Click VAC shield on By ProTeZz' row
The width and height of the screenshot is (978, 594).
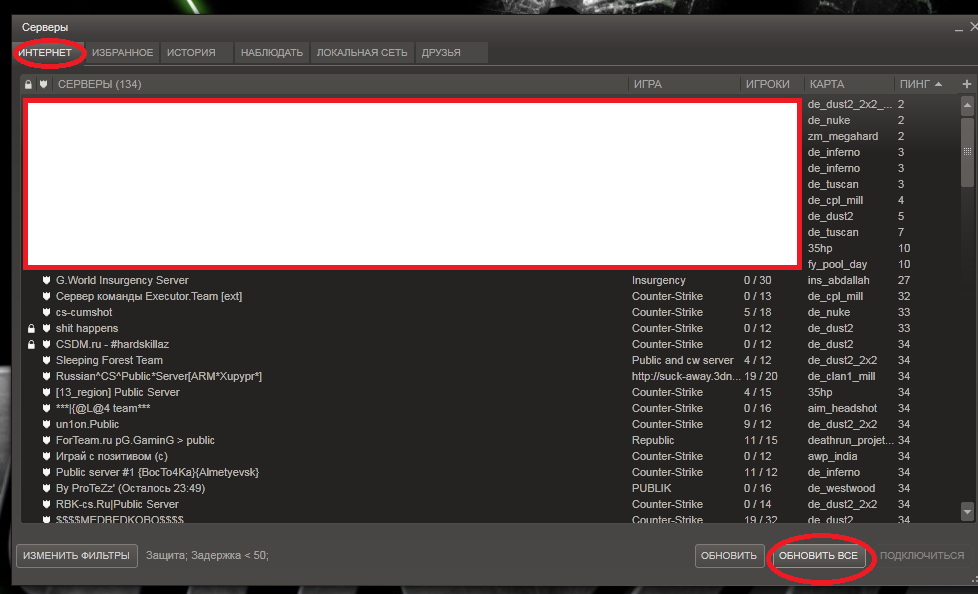point(46,489)
